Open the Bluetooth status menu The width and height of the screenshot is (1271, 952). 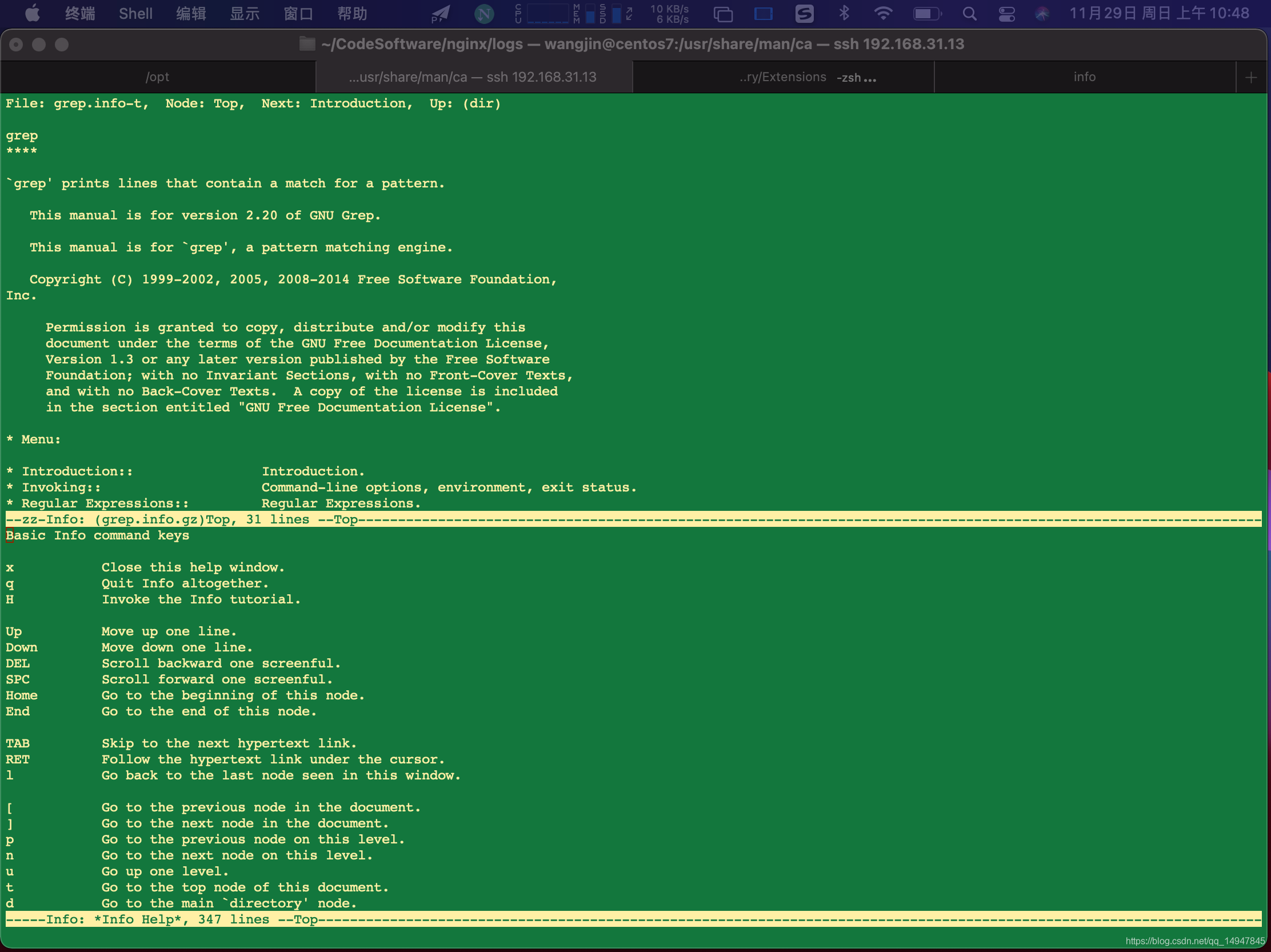pos(844,13)
